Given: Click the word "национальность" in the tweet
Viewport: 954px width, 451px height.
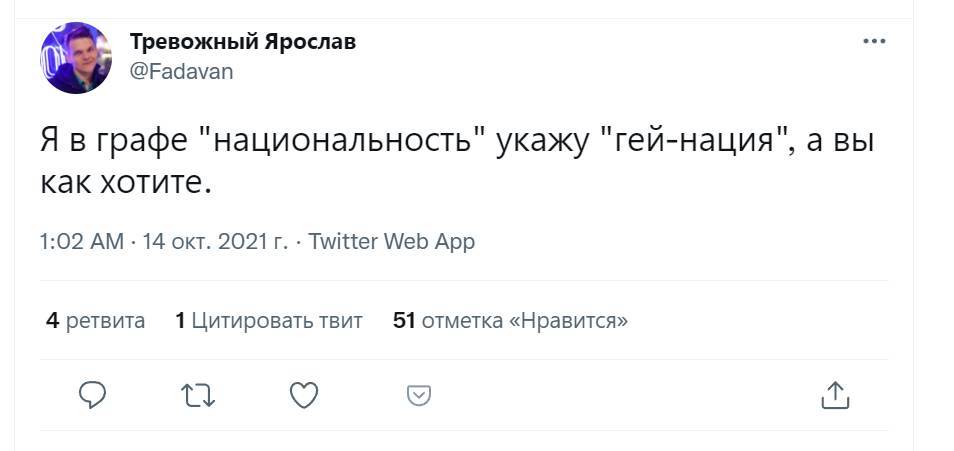Looking at the screenshot, I should tap(342, 142).
